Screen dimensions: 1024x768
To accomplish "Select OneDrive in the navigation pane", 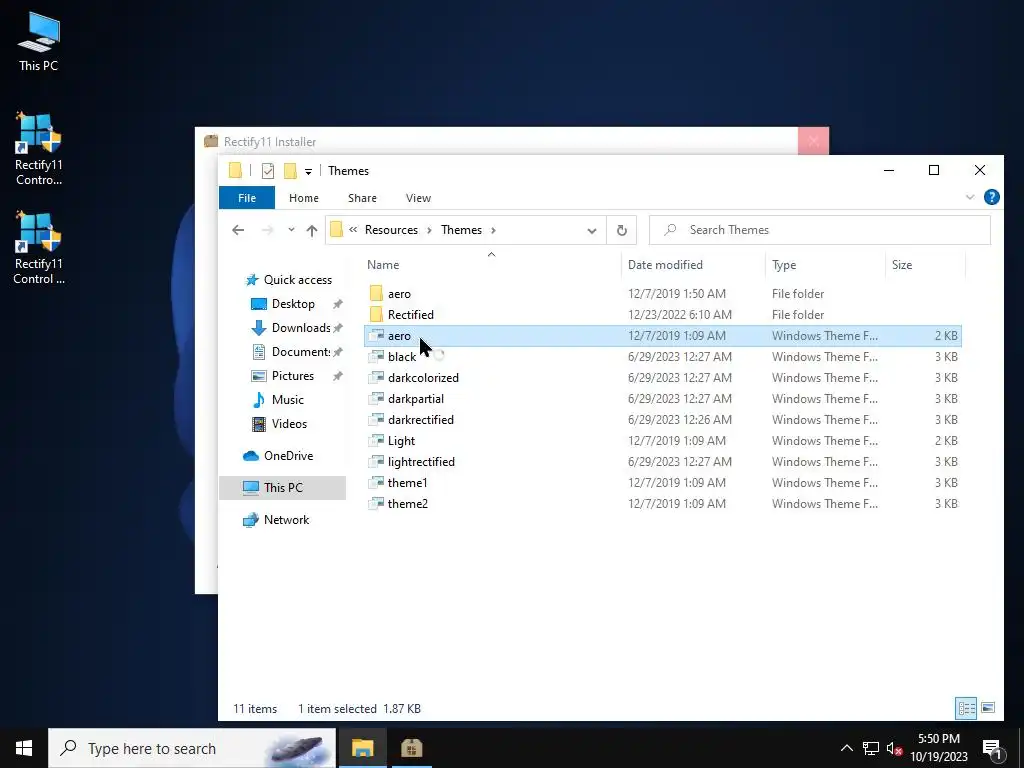I will click(278, 456).
